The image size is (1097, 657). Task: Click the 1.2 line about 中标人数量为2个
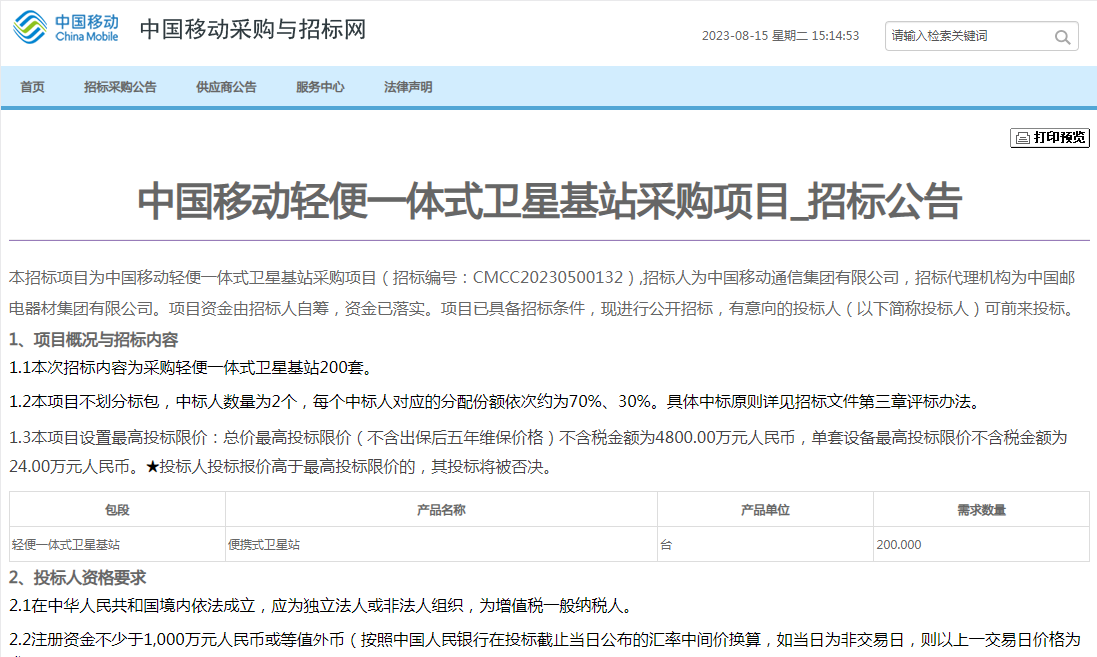coord(497,402)
